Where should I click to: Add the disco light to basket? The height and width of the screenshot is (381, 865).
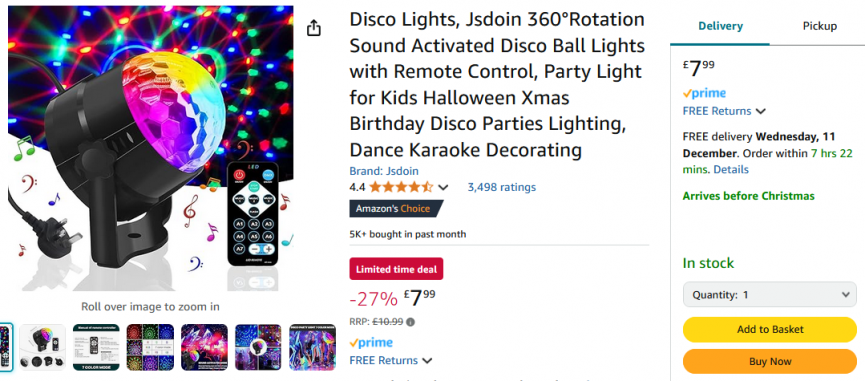(770, 329)
